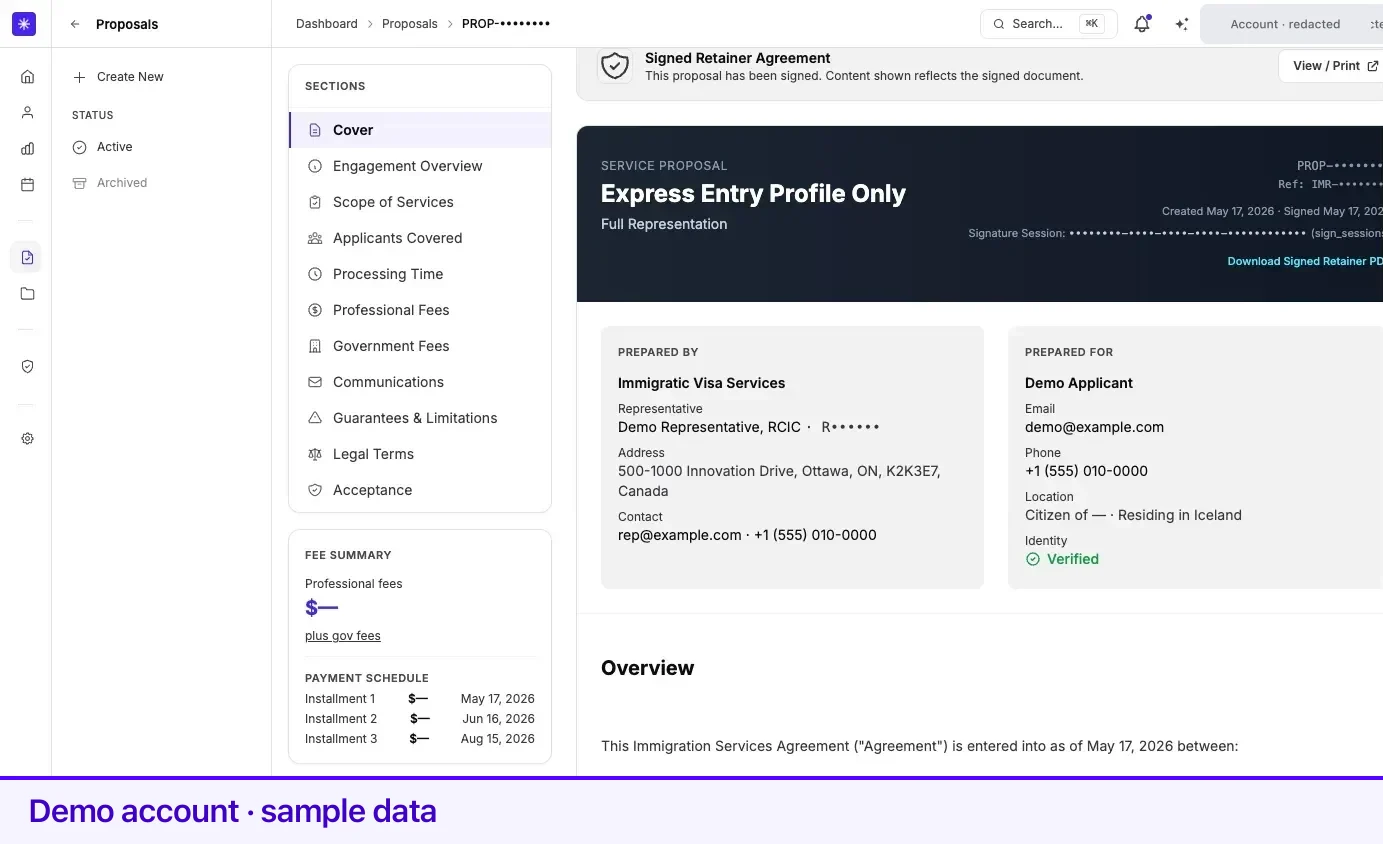Click the Archived box icon
This screenshot has height=844, width=1383.
coord(79,183)
